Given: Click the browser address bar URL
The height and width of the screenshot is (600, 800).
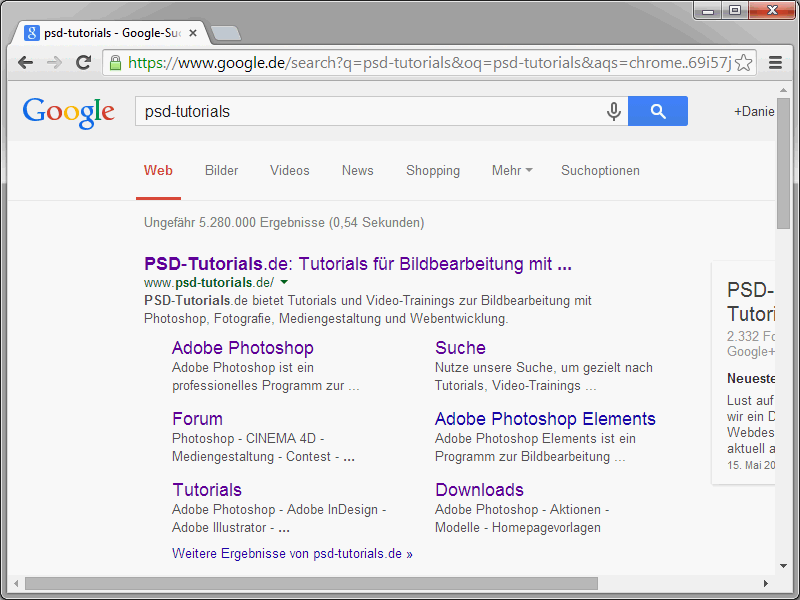Looking at the screenshot, I should 429,63.
